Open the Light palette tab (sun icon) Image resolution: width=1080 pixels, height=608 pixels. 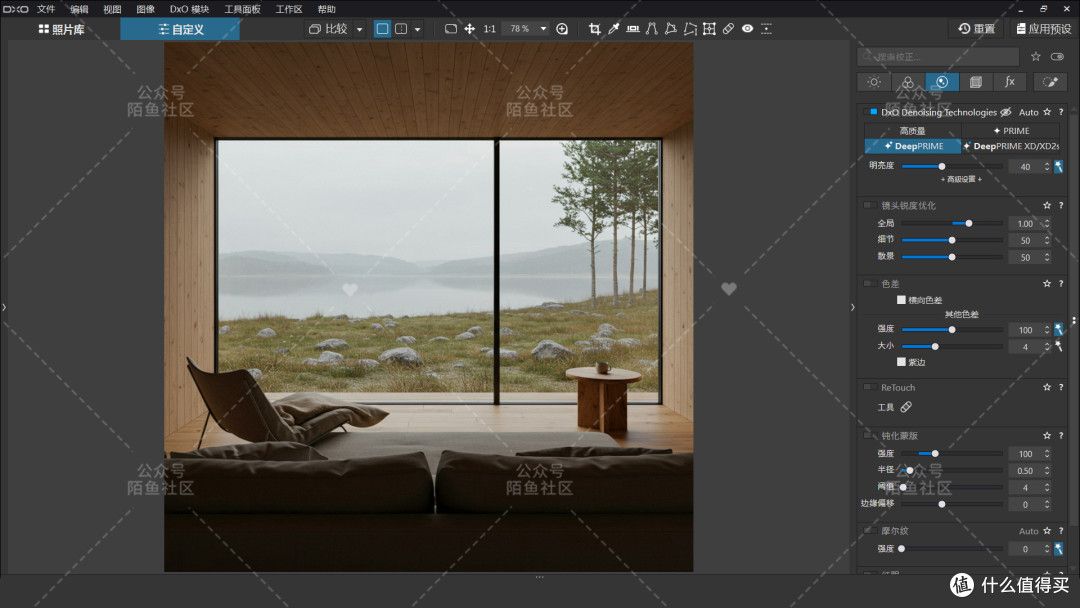tap(874, 82)
